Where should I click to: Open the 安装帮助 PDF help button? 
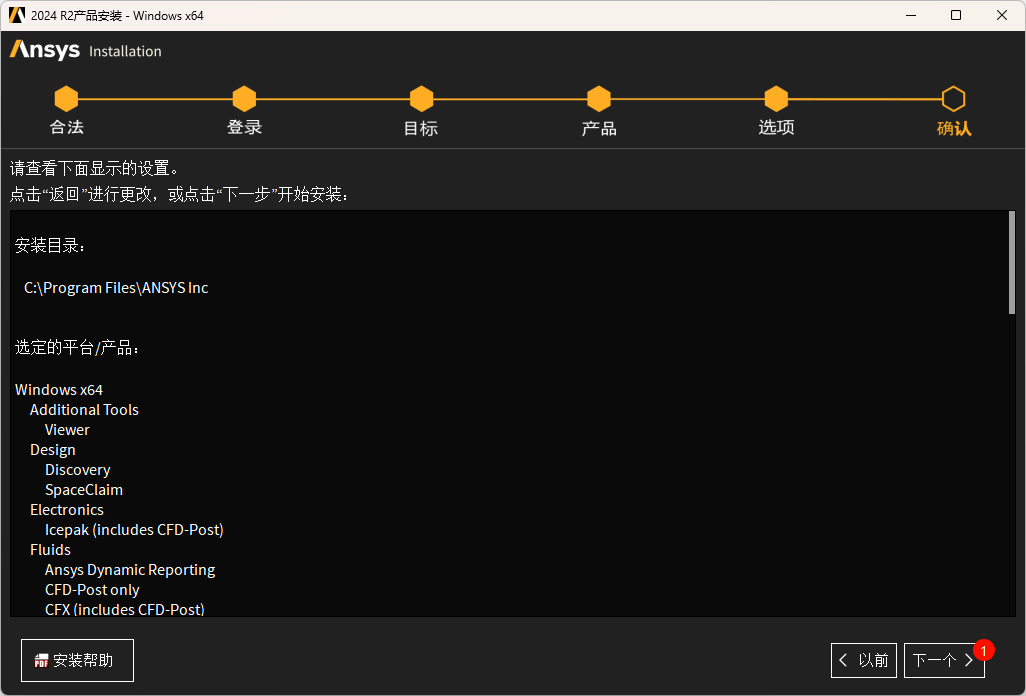(x=77, y=661)
